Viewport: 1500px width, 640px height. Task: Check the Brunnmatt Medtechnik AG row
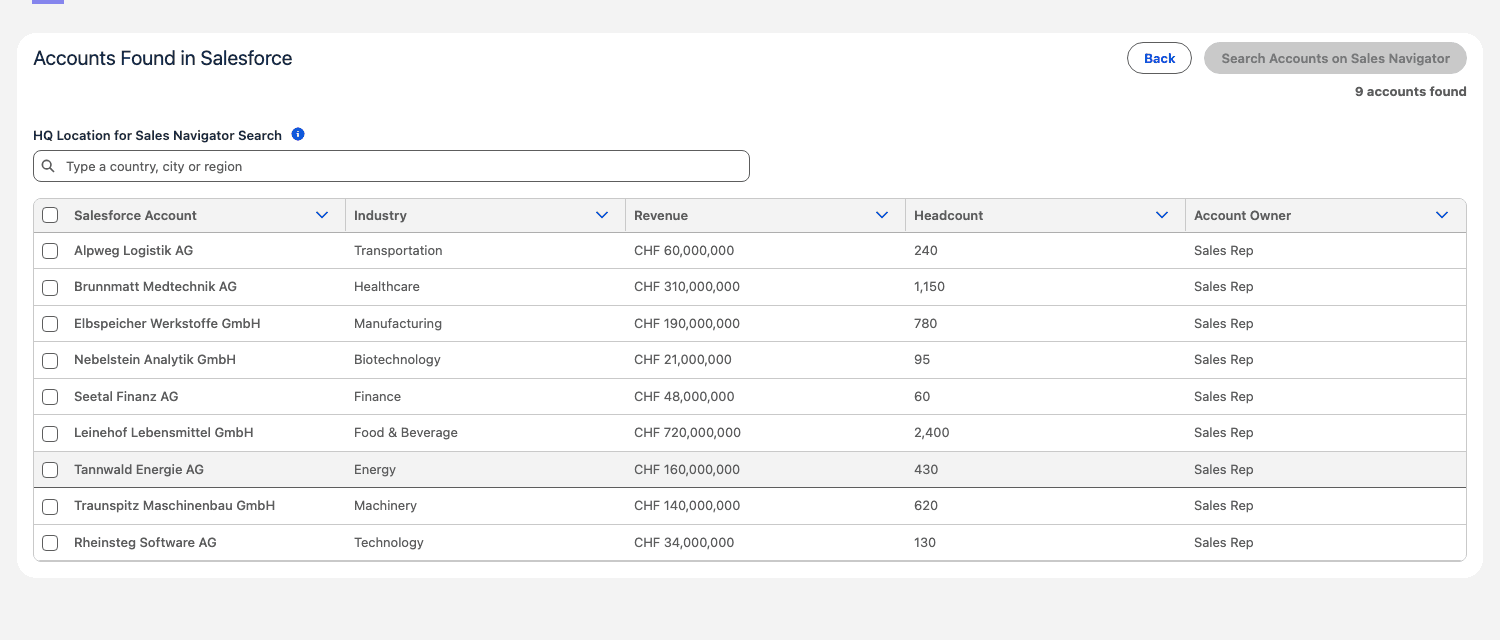pyautogui.click(x=50, y=287)
